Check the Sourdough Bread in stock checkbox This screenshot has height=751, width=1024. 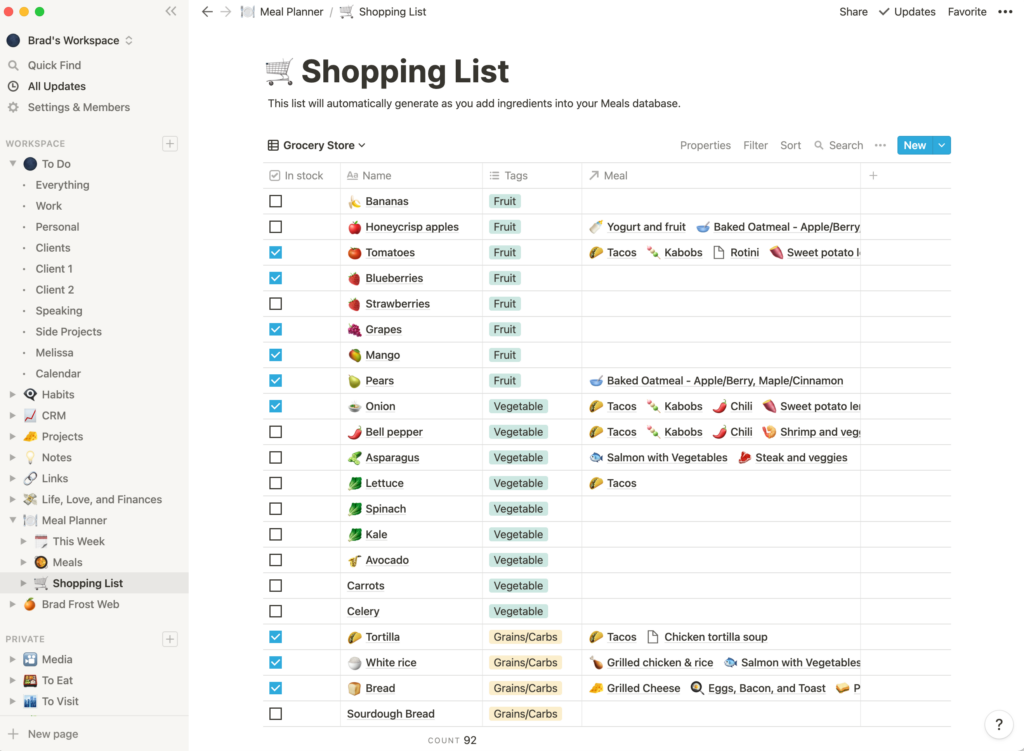point(276,714)
